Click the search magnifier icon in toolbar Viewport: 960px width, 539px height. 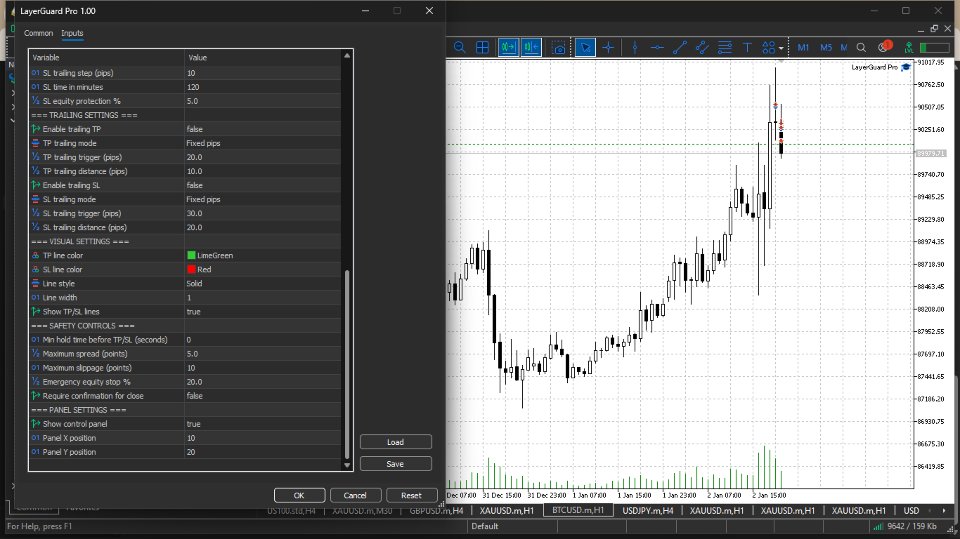(x=861, y=47)
